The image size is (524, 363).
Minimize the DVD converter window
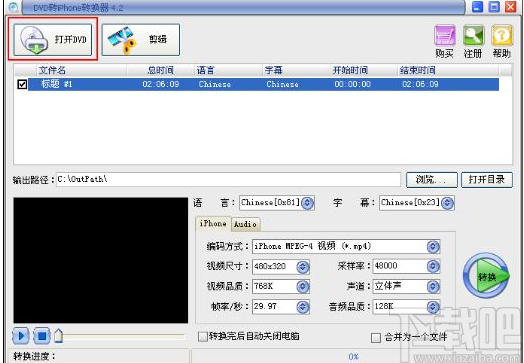(478, 6)
